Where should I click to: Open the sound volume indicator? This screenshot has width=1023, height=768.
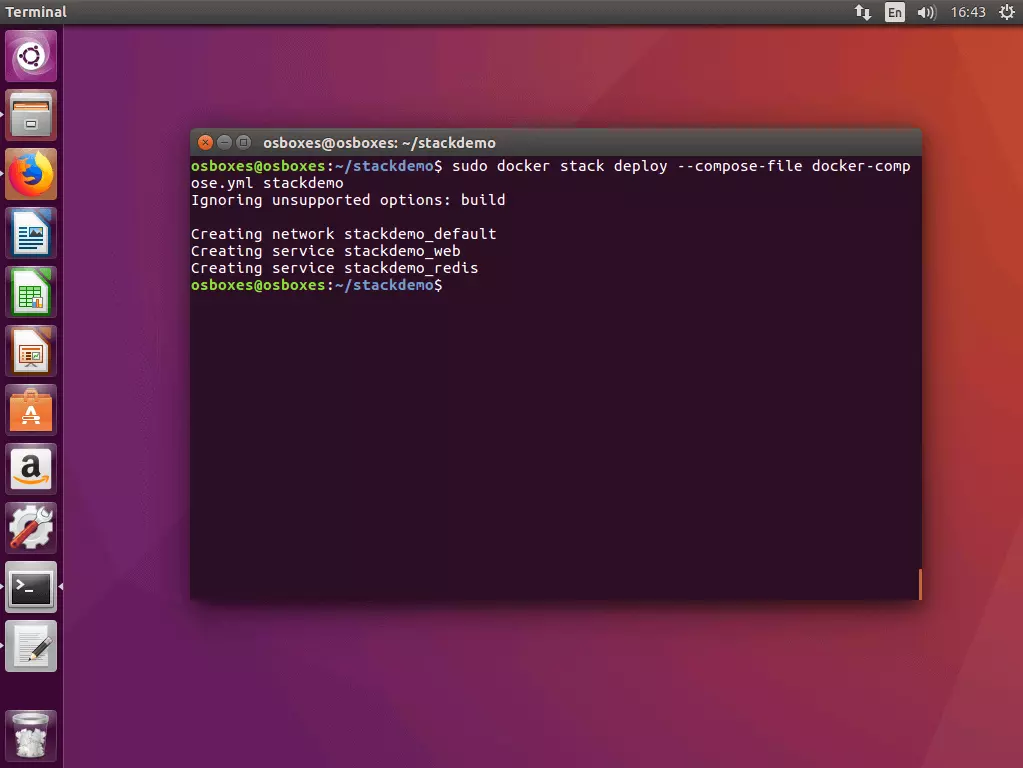[926, 12]
